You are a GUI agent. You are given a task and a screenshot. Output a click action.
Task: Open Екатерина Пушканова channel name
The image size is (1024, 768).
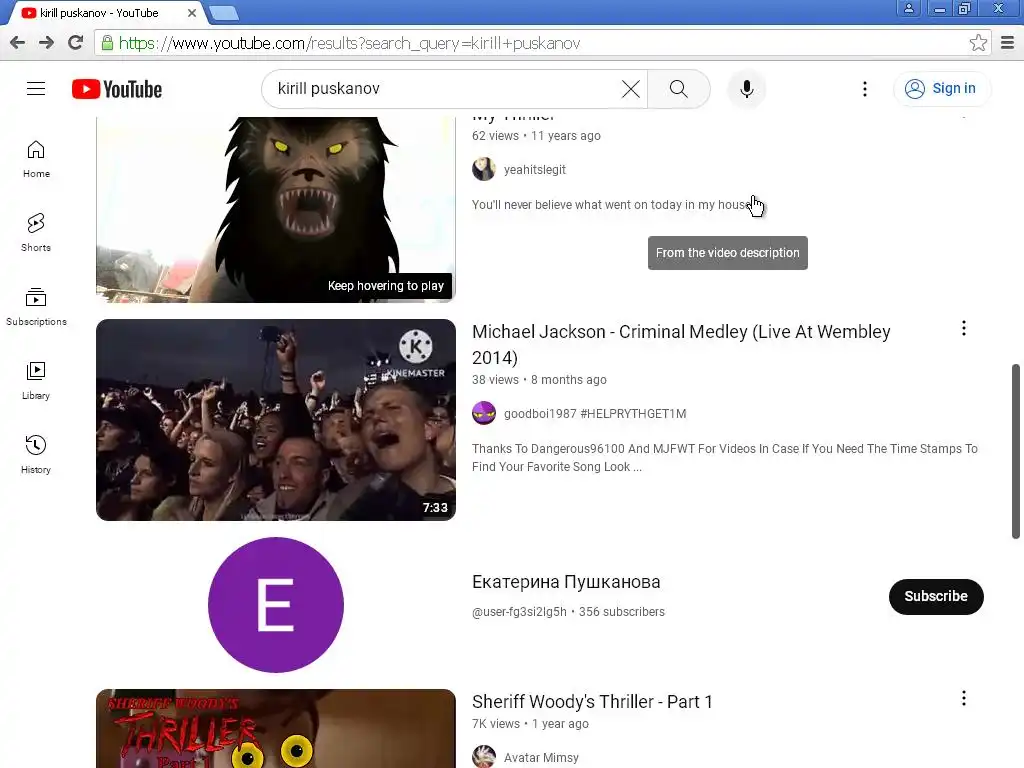click(566, 582)
